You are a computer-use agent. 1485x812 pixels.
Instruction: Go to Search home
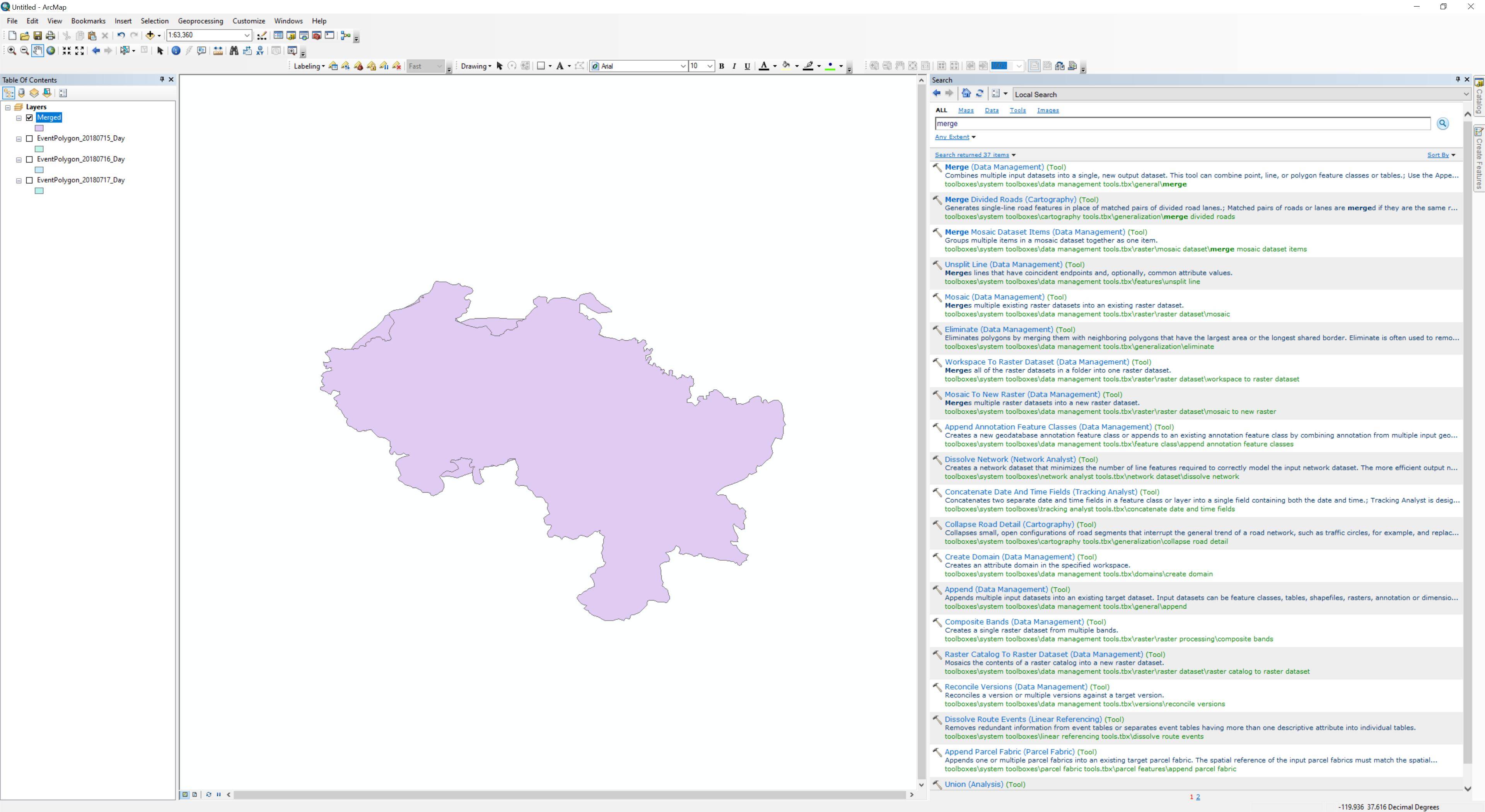pos(966,93)
